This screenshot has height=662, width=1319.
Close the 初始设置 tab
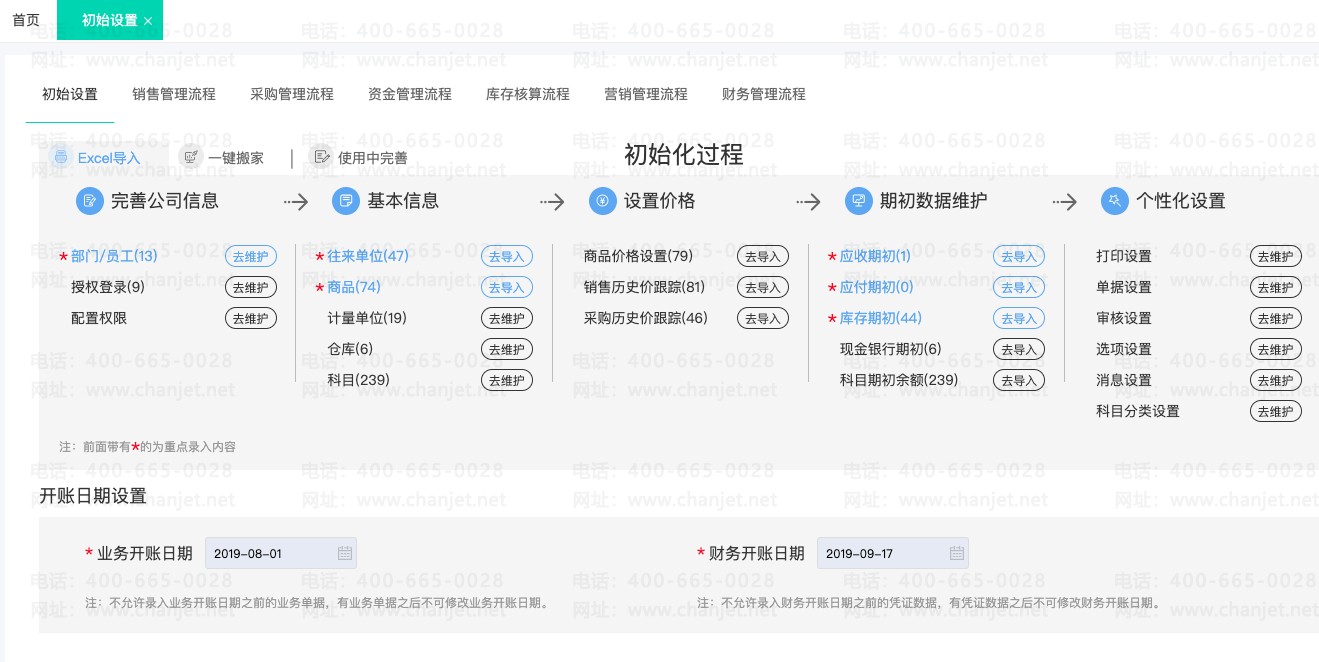point(148,21)
